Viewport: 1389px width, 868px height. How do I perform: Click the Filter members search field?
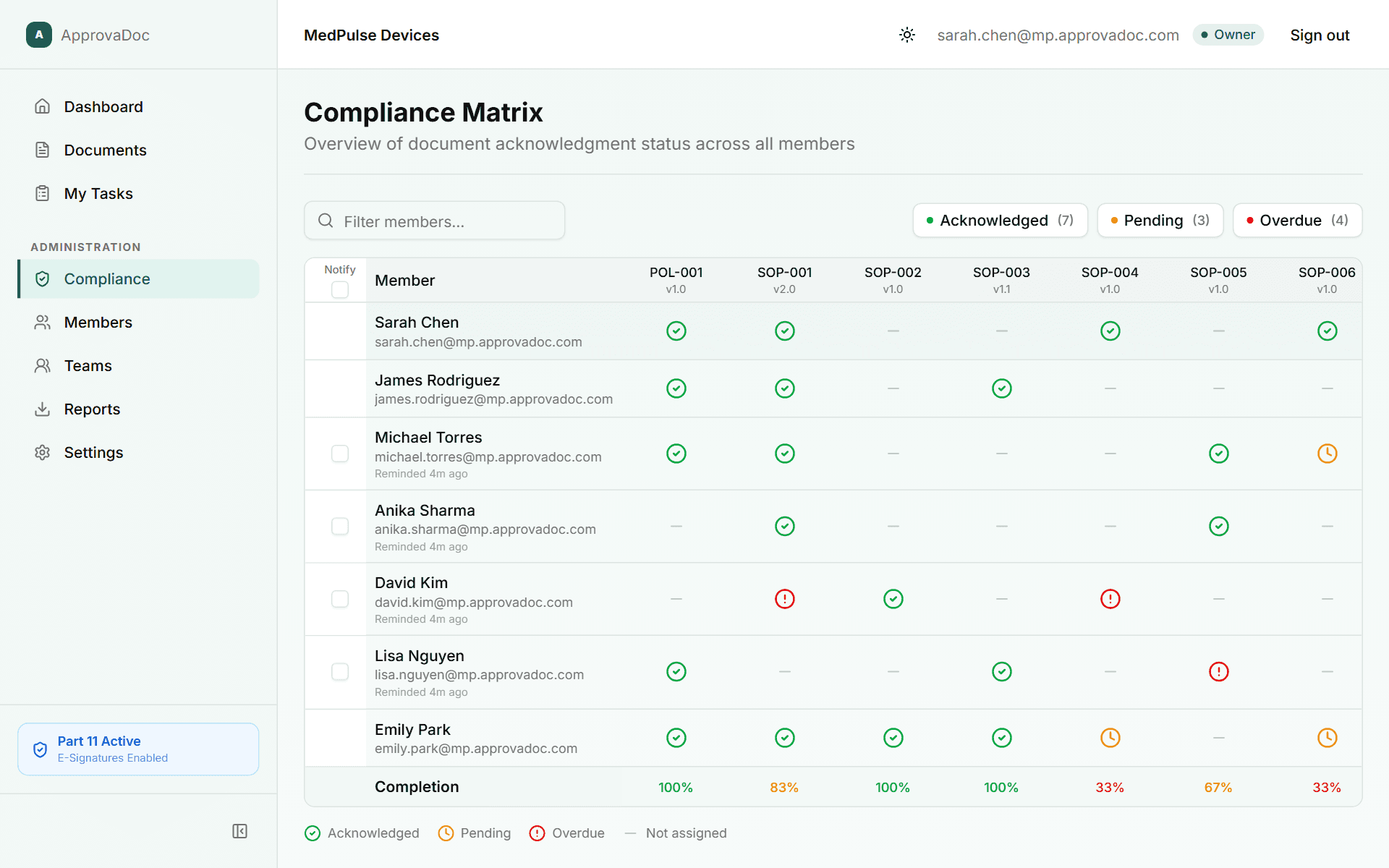(434, 221)
